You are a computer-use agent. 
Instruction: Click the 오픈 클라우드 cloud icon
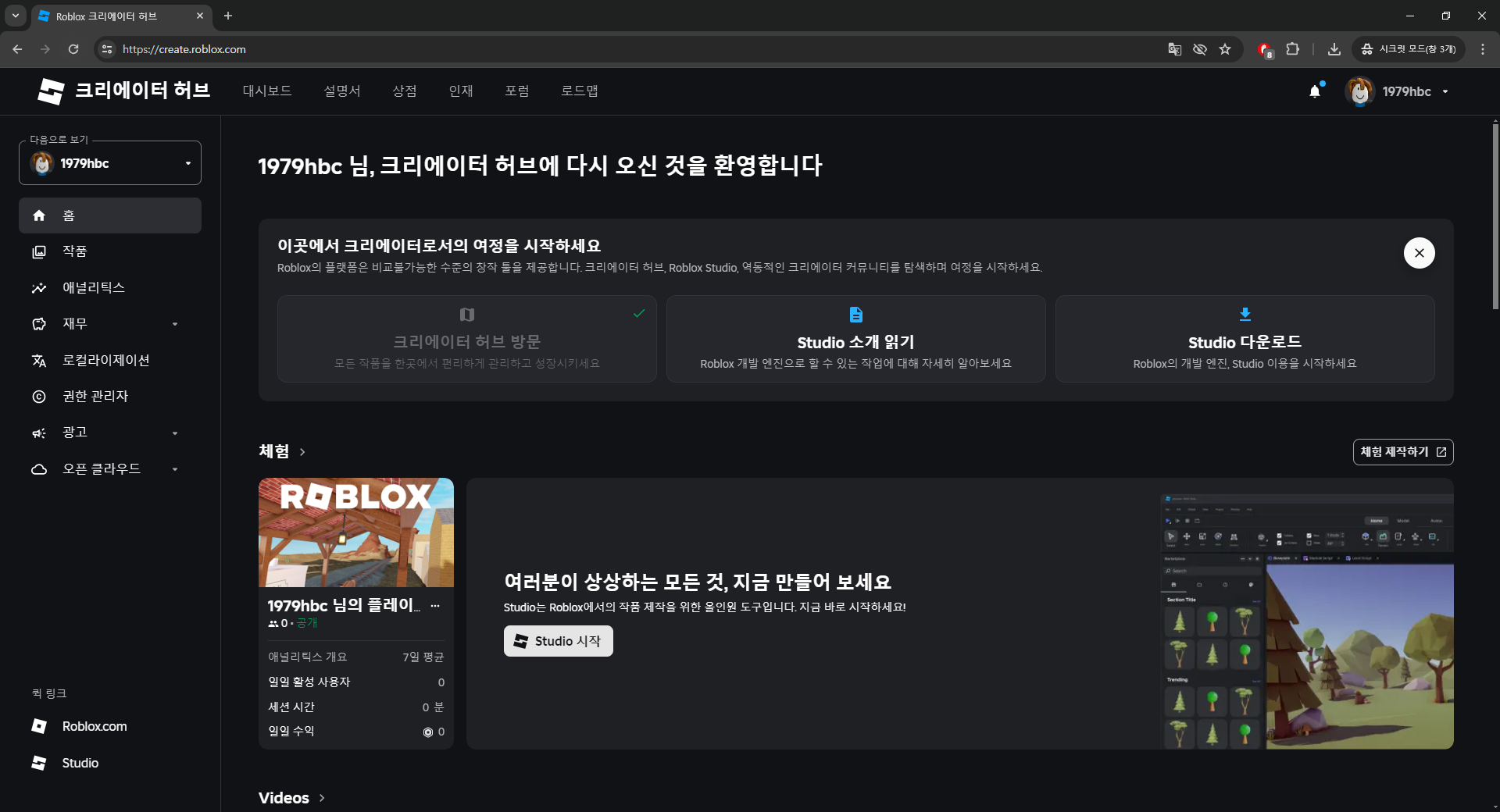tap(39, 469)
